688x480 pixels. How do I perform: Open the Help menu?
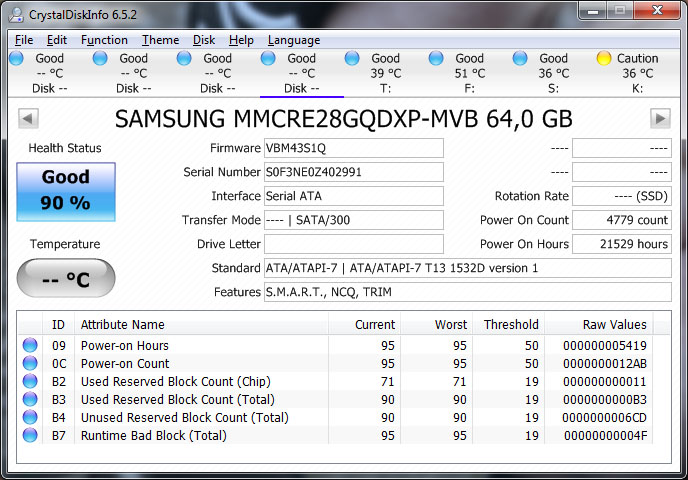241,40
